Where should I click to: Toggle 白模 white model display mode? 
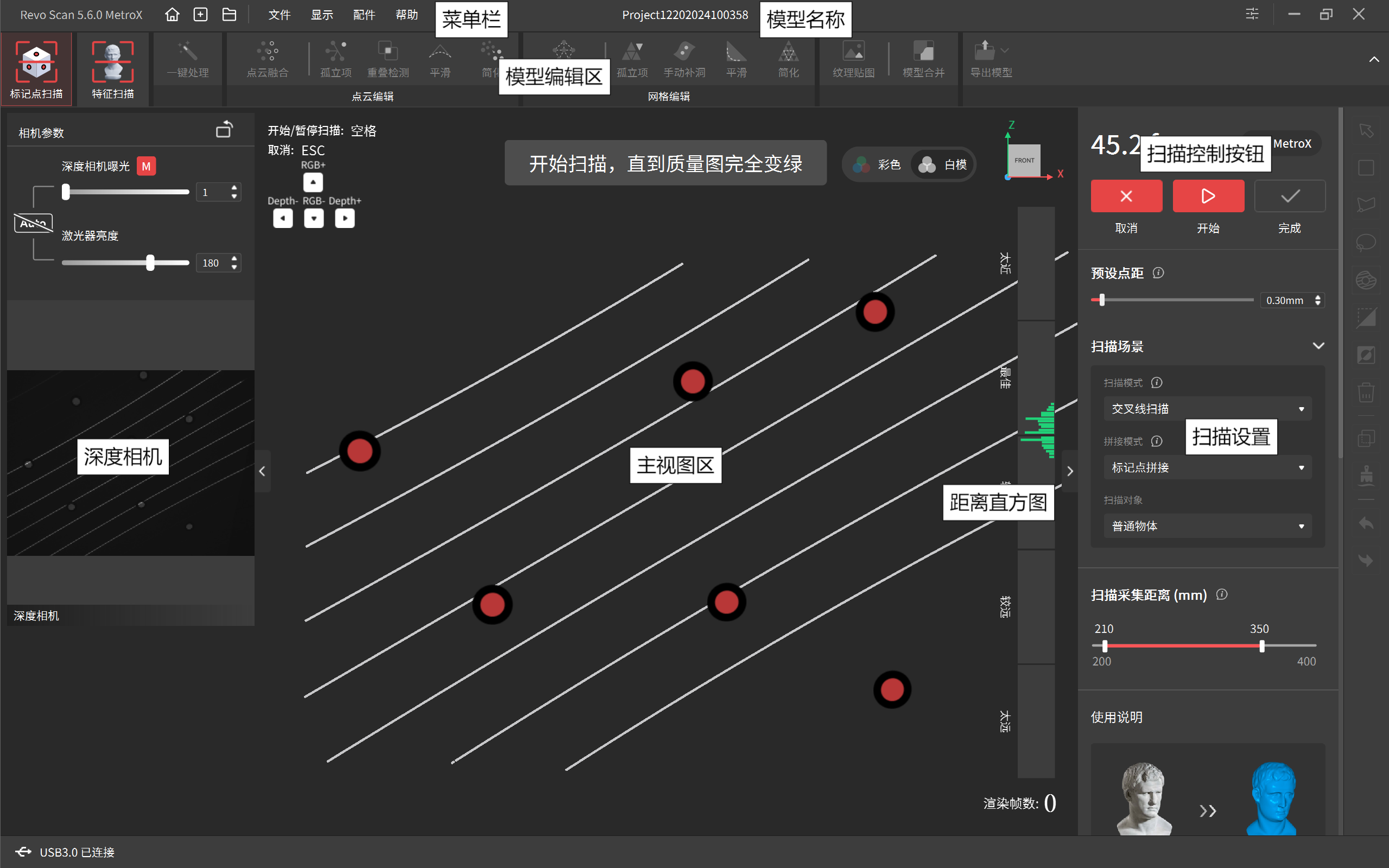942,165
